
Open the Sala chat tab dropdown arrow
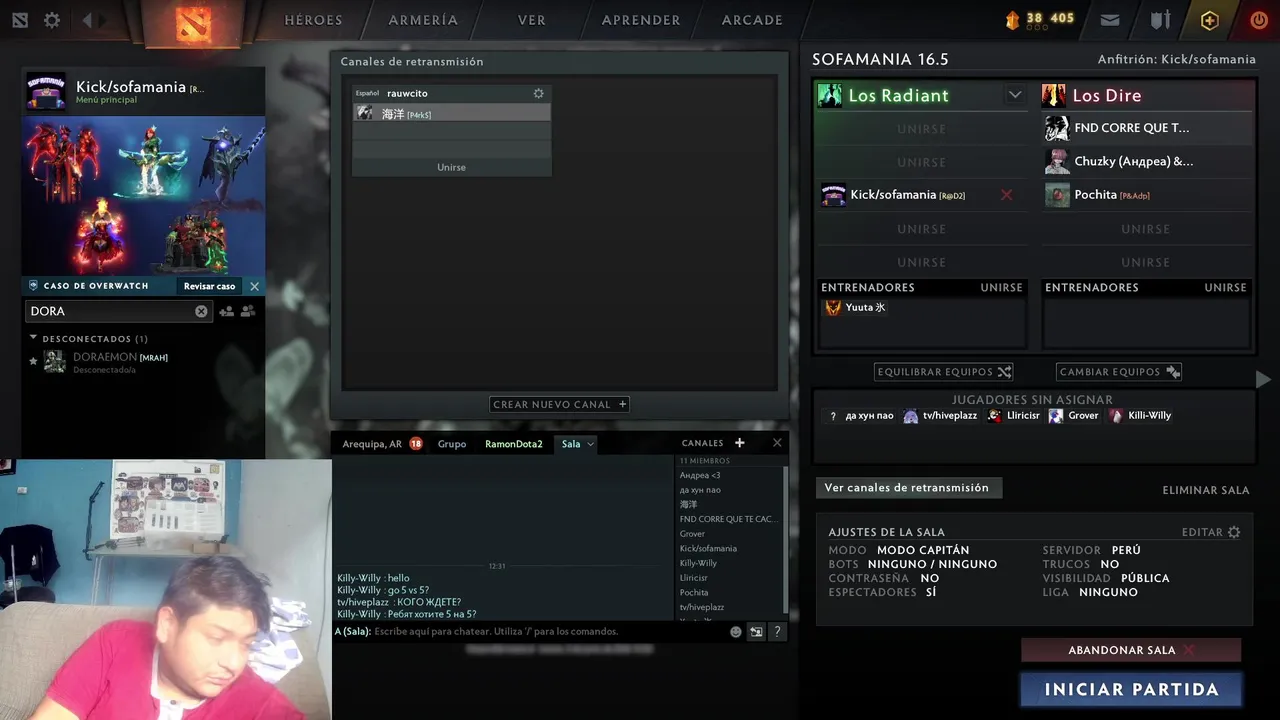[x=590, y=444]
